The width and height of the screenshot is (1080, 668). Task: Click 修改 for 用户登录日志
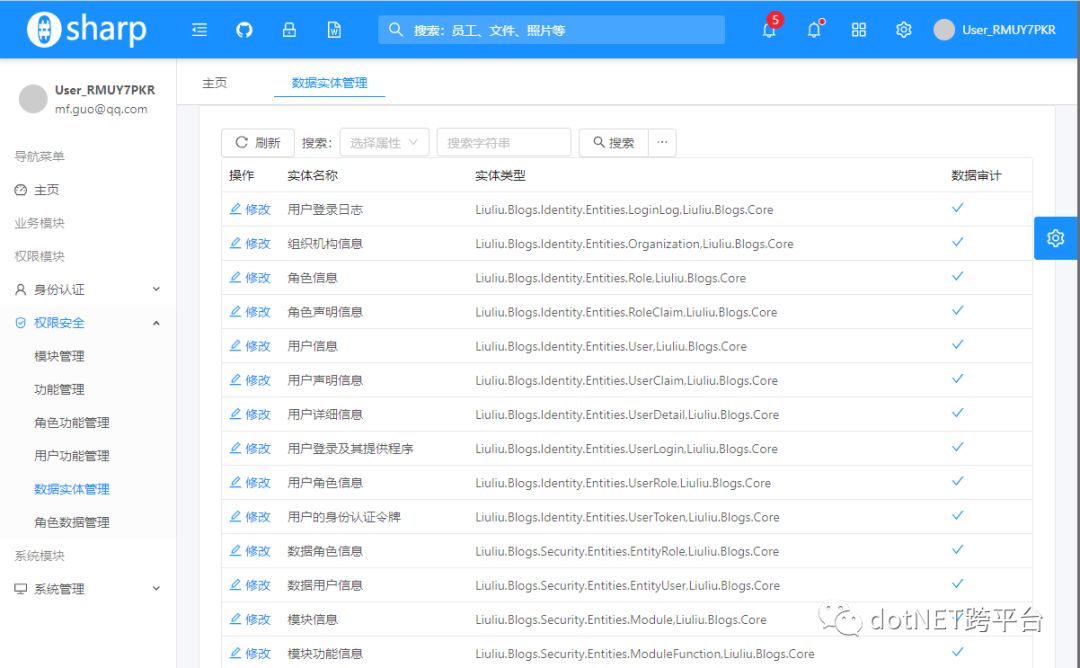click(250, 209)
